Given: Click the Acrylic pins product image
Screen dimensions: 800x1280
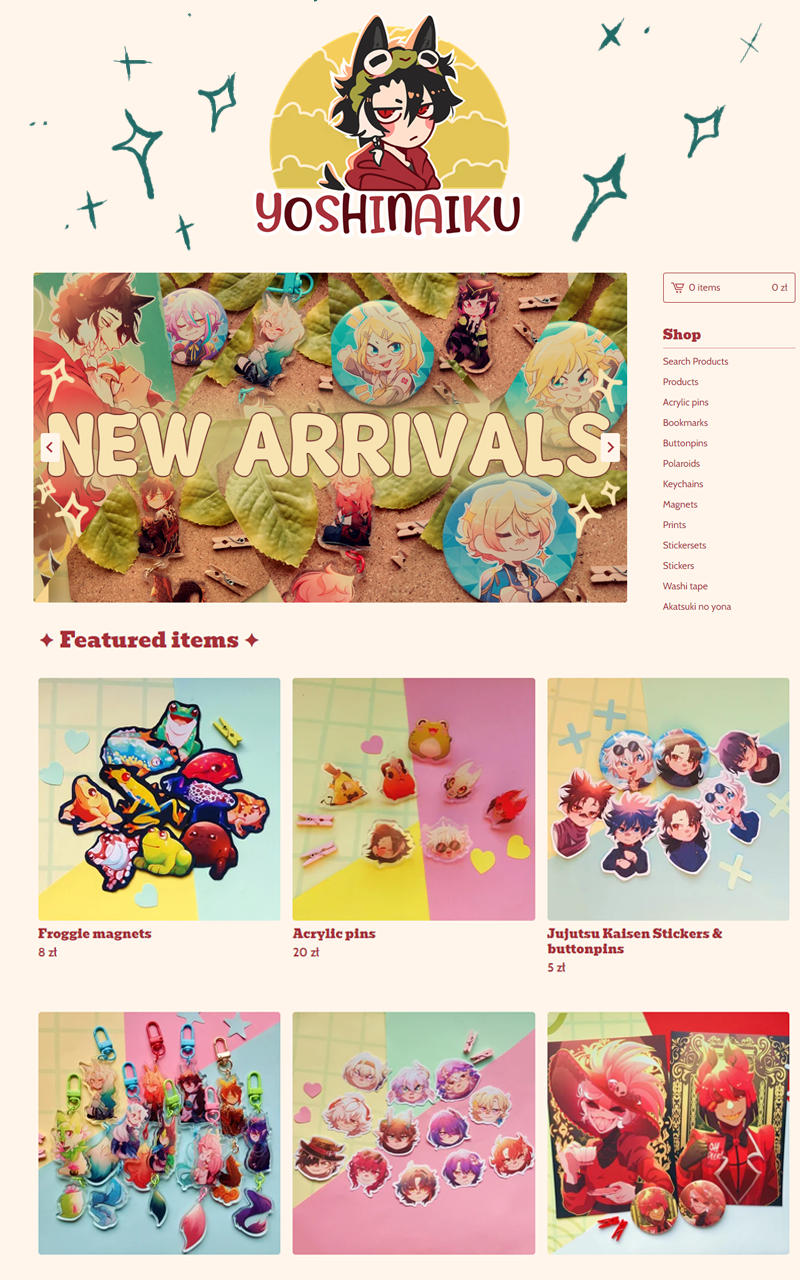Looking at the screenshot, I should point(414,799).
